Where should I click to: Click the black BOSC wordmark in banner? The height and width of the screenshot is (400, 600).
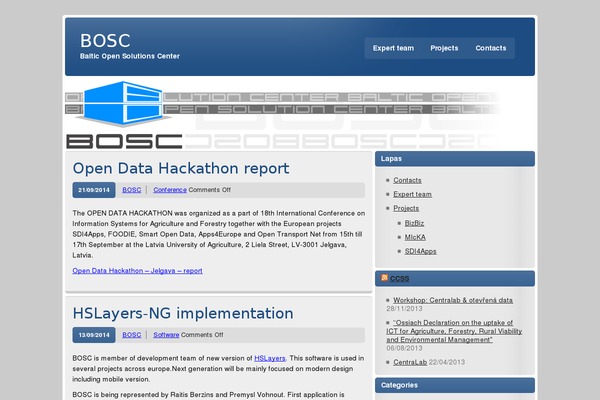tap(124, 141)
